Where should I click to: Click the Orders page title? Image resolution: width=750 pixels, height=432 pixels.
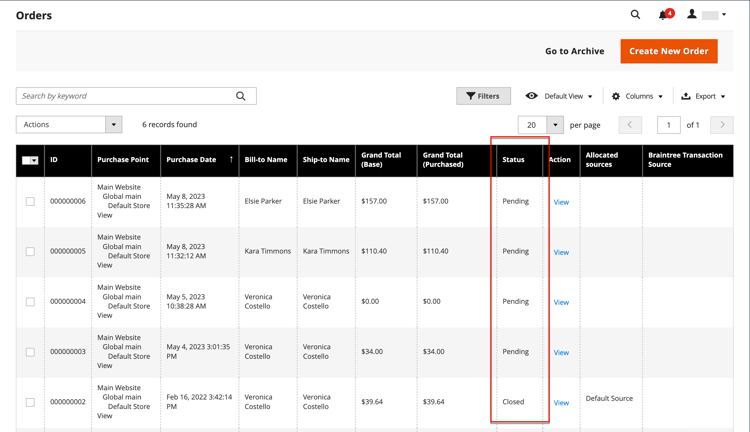coord(34,15)
